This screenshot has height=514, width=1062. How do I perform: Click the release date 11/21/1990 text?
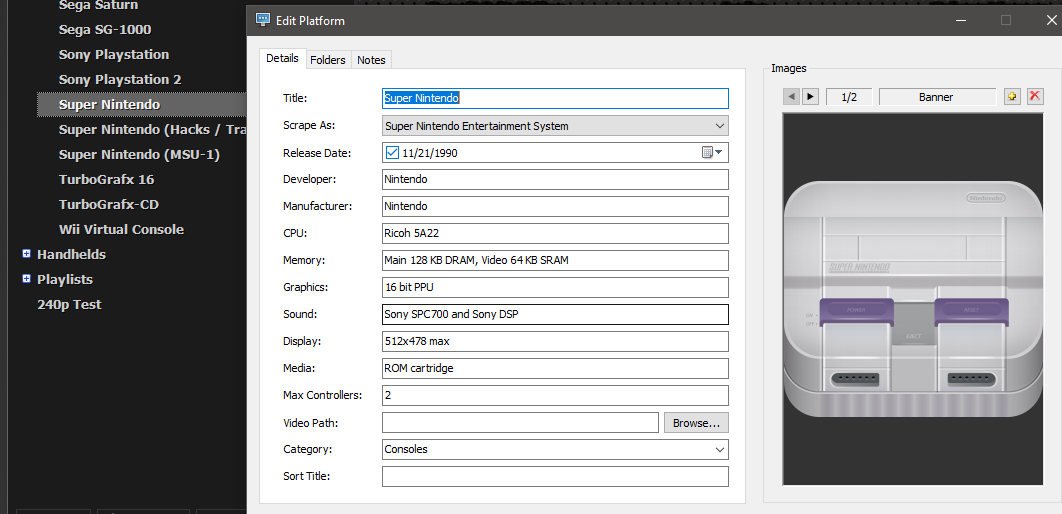(430, 154)
